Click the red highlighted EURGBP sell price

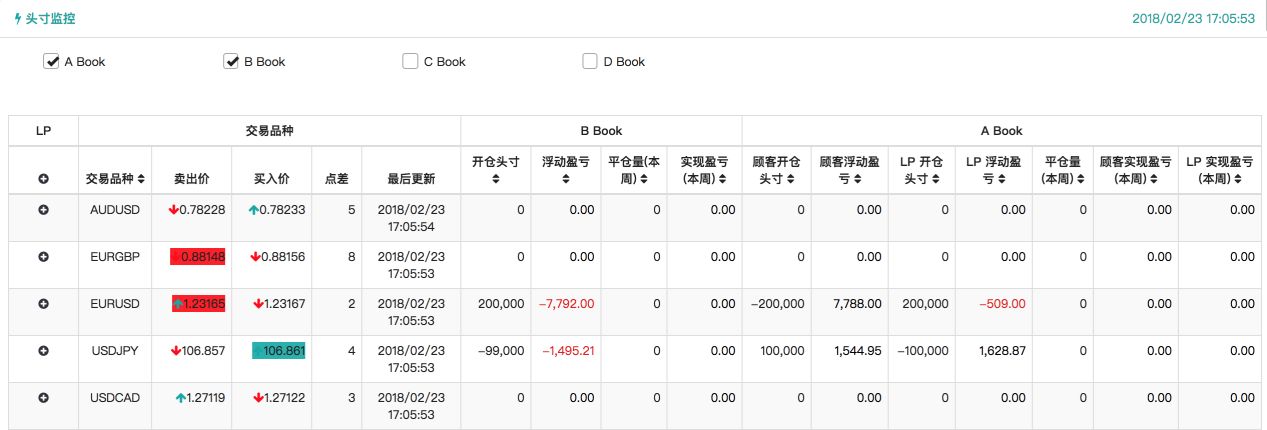(x=198, y=257)
